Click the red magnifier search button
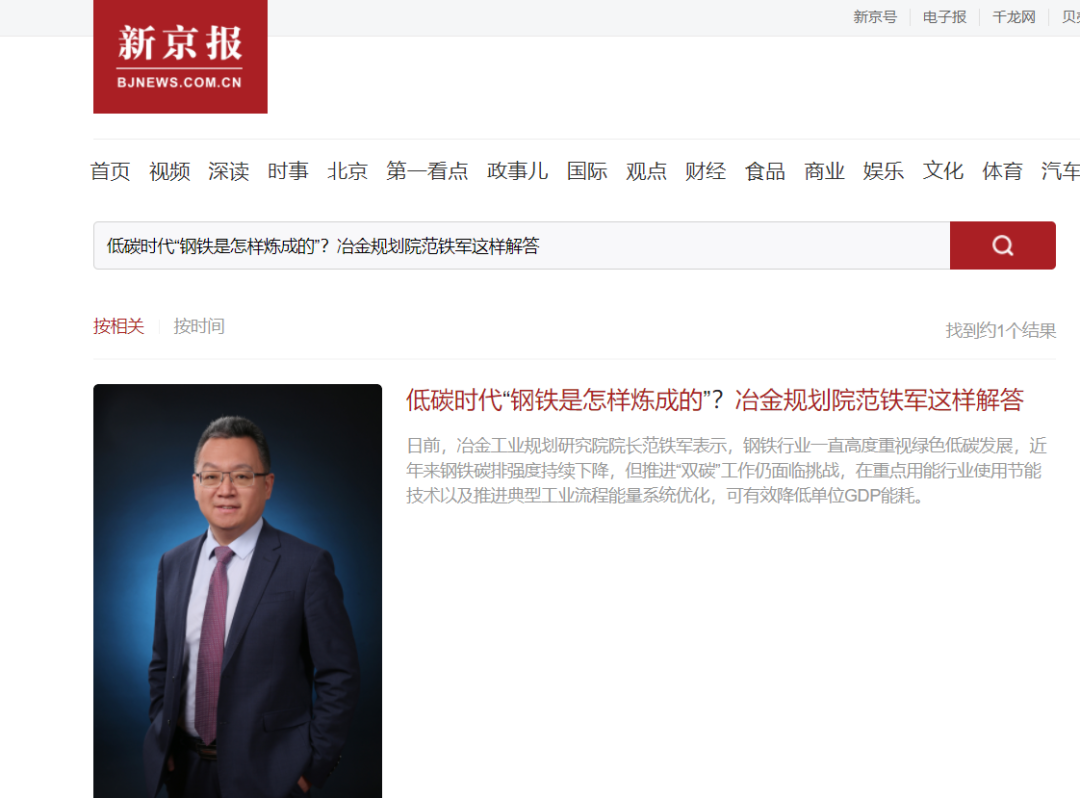 (x=1002, y=246)
